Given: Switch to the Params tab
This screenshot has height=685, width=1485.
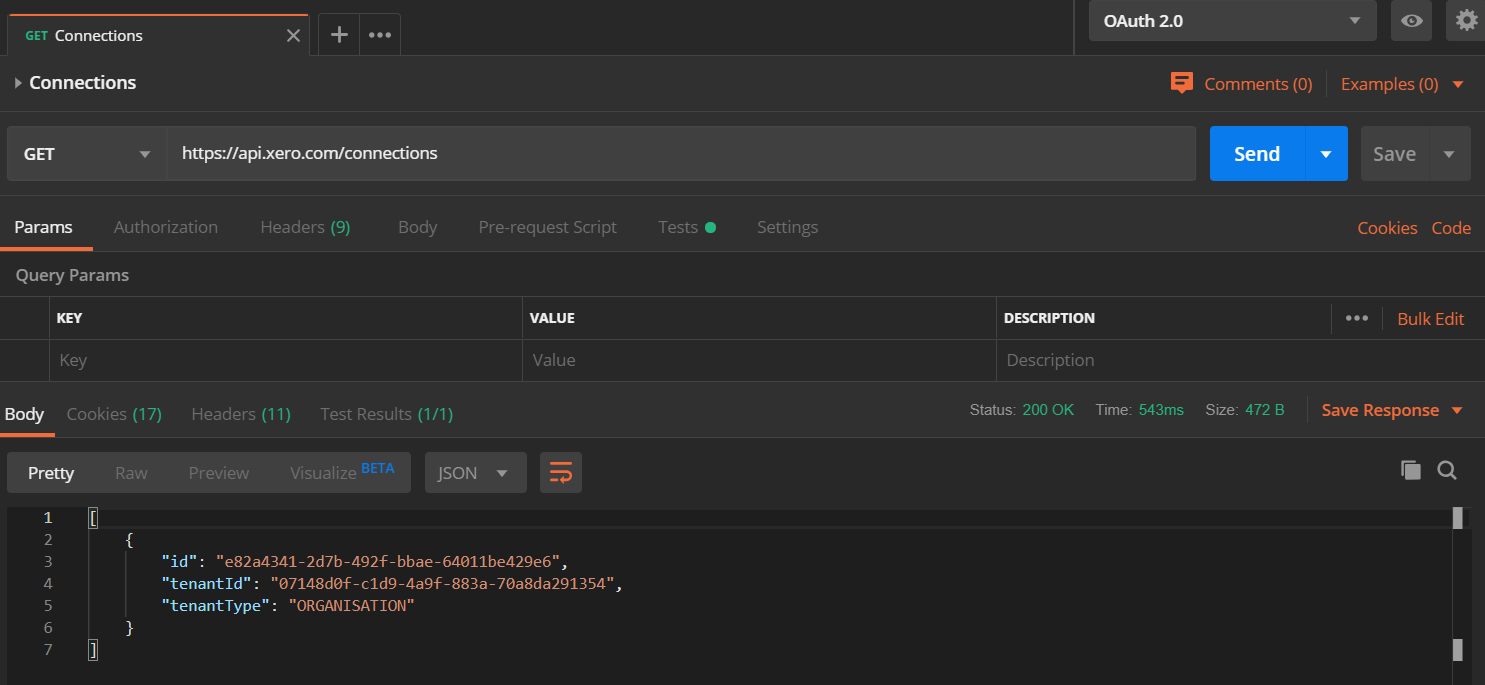Looking at the screenshot, I should point(43,227).
